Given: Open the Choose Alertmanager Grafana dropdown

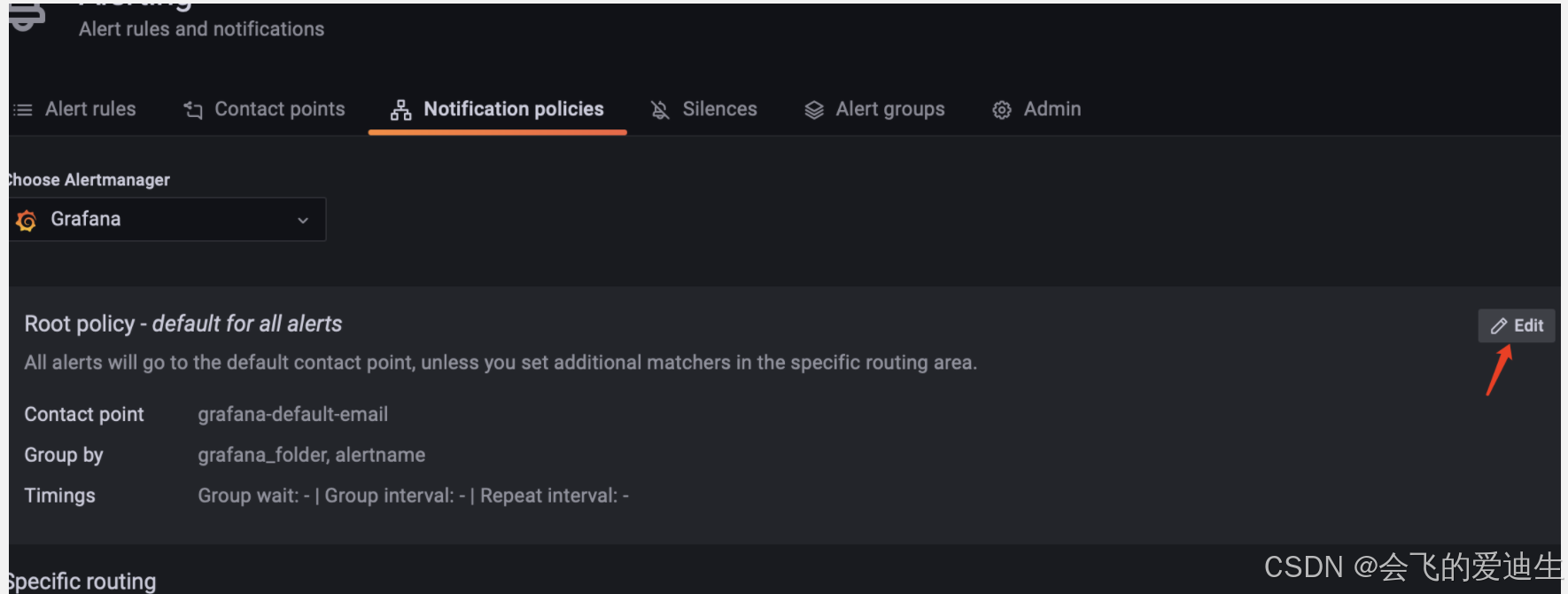Looking at the screenshot, I should click(167, 219).
